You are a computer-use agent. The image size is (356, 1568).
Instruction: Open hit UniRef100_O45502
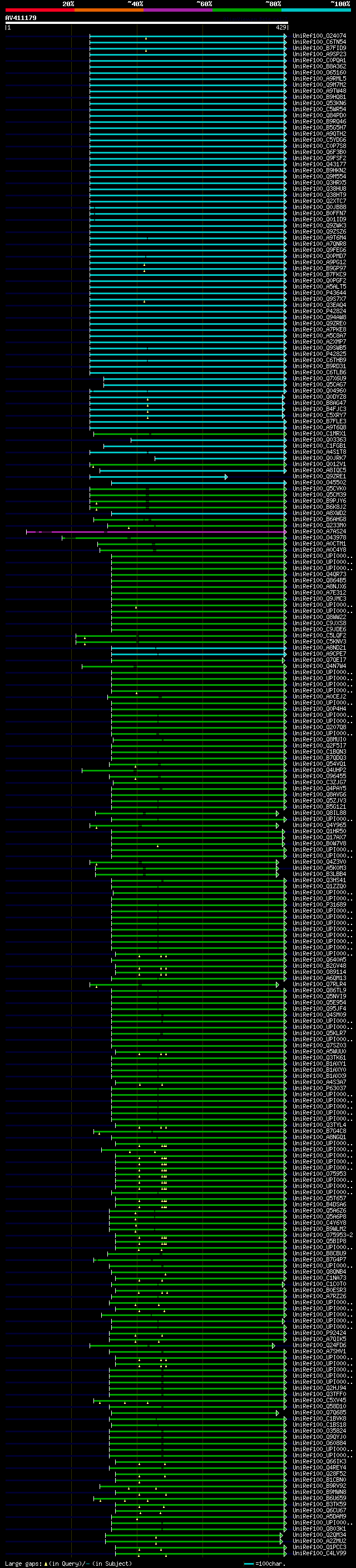point(319,483)
